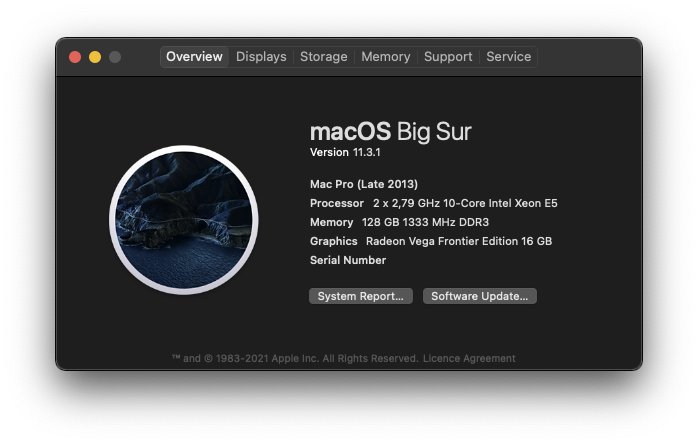Open the Service tab

pos(509,57)
